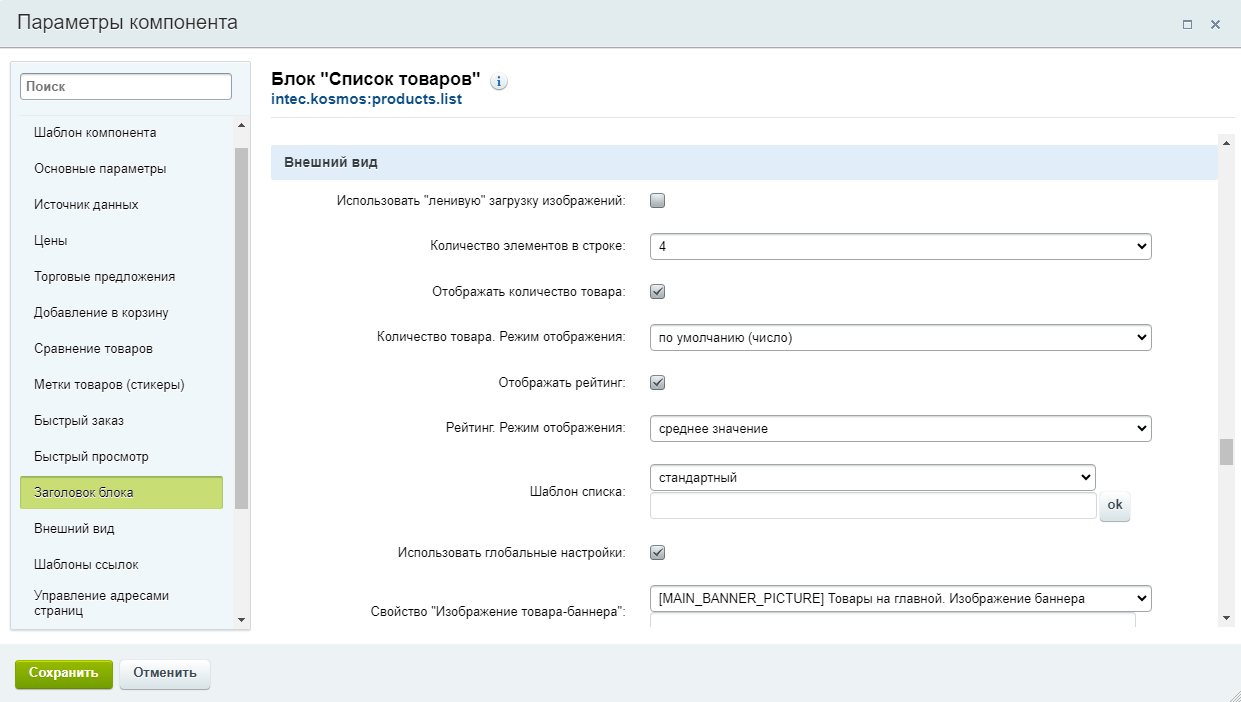Toggle lazy image loading checkbox
This screenshot has height=702, width=1241.
[x=657, y=201]
